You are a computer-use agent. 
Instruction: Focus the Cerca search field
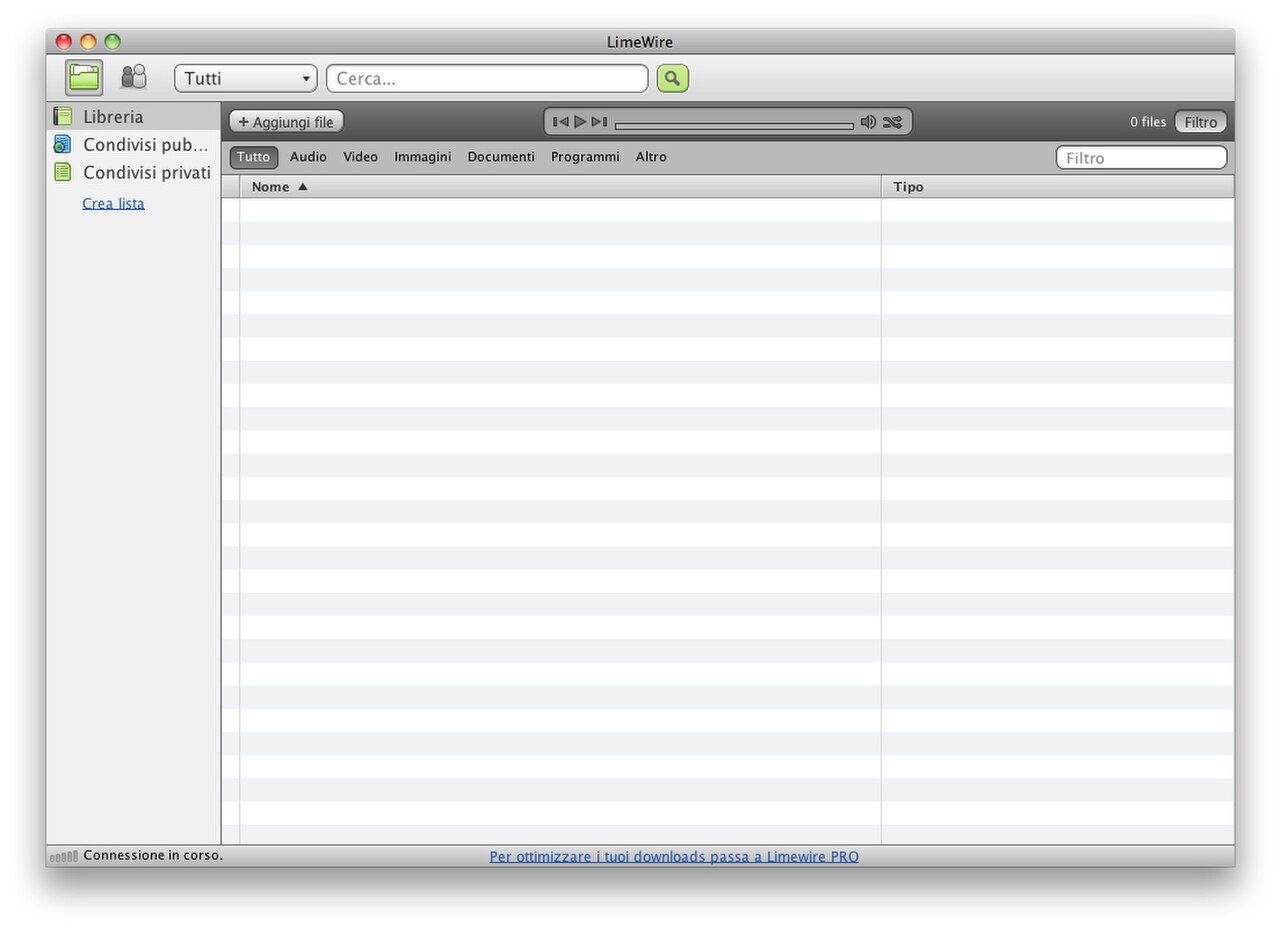pyautogui.click(x=487, y=78)
